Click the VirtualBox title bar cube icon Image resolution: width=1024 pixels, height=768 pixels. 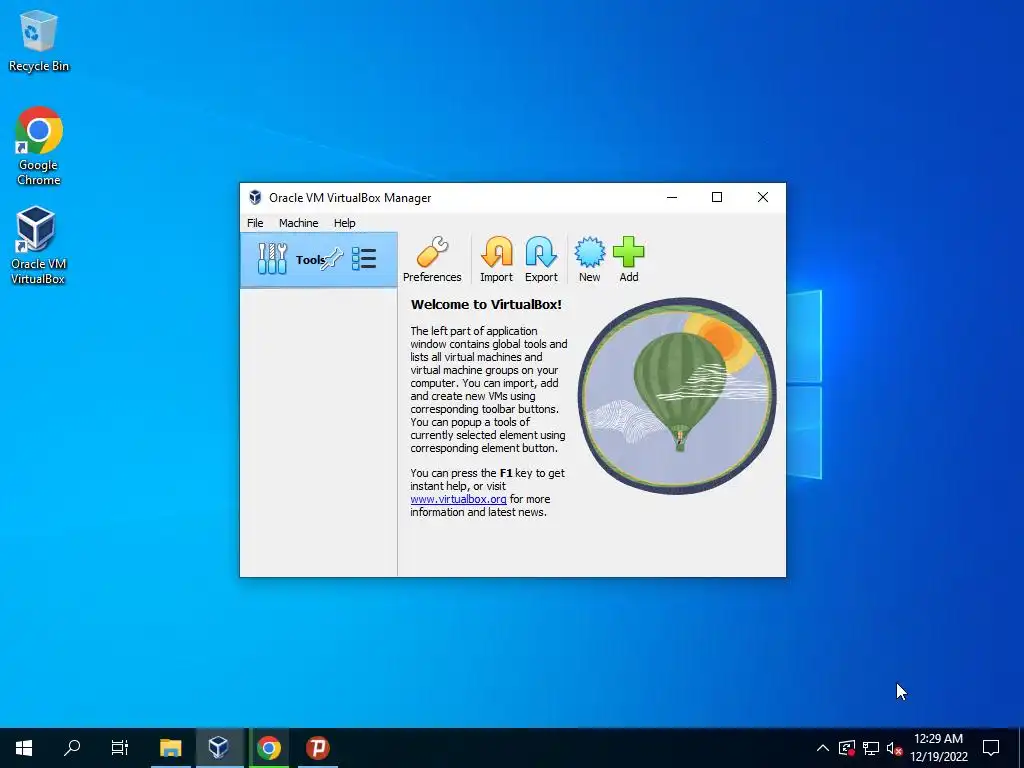pyautogui.click(x=255, y=197)
